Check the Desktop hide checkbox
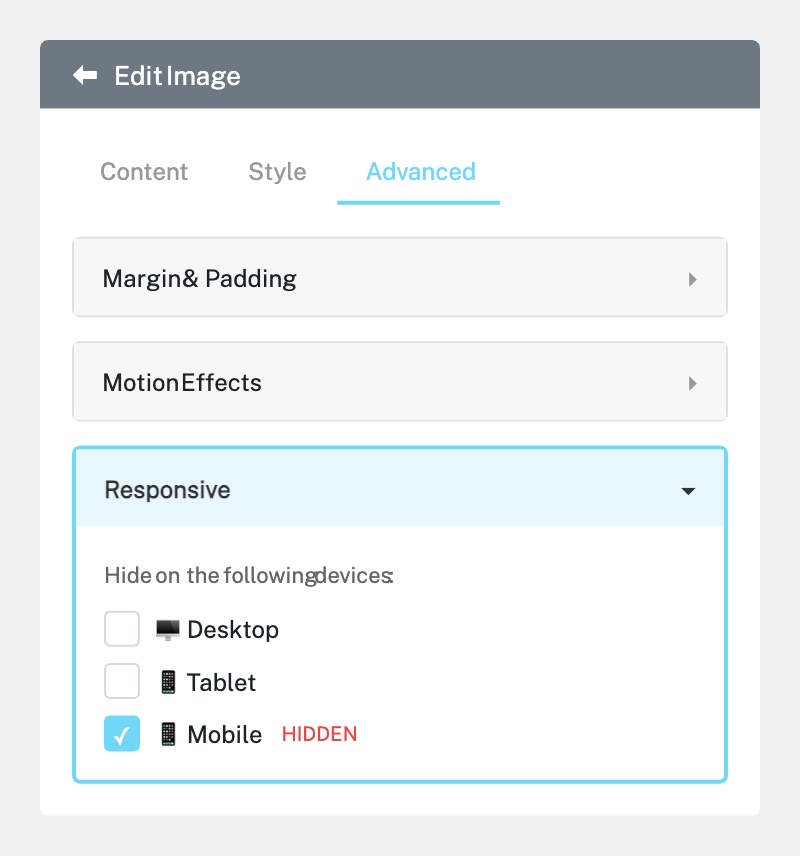This screenshot has width=800, height=856. click(x=122, y=629)
